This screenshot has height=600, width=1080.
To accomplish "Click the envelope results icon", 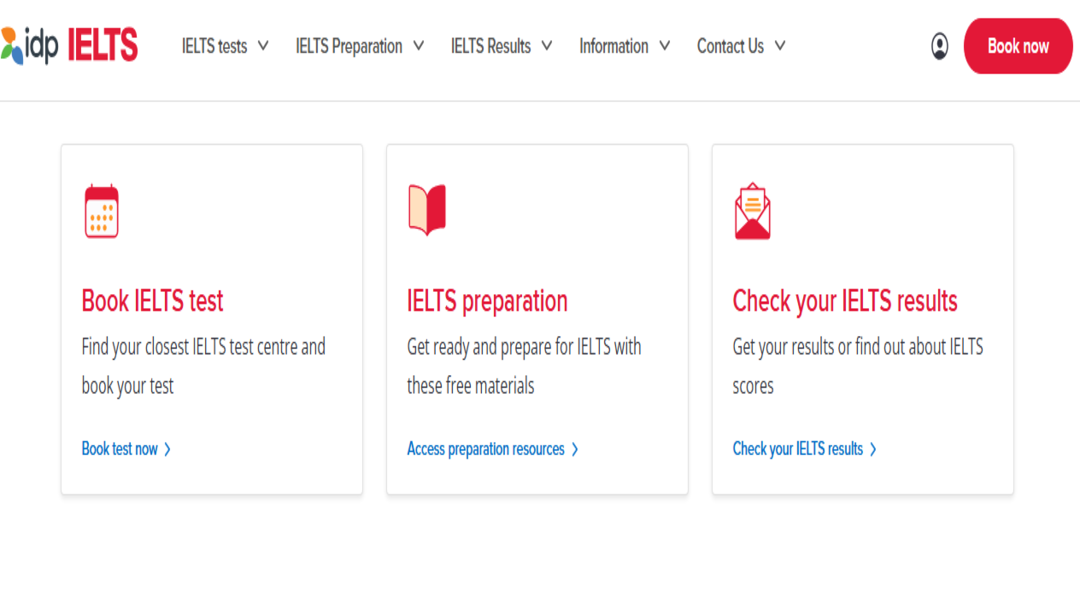I will [x=752, y=211].
